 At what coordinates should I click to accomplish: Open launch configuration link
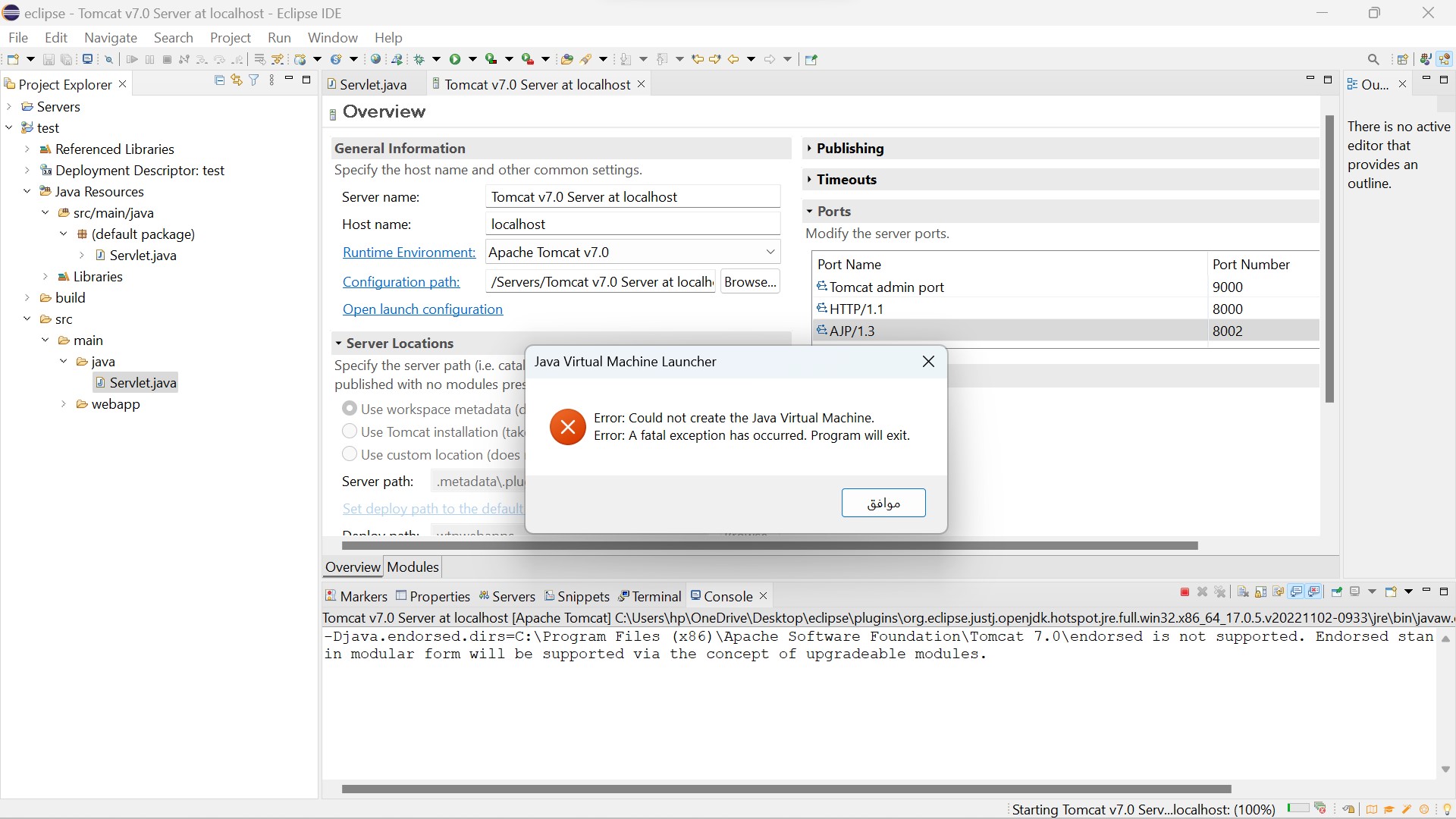coord(422,309)
